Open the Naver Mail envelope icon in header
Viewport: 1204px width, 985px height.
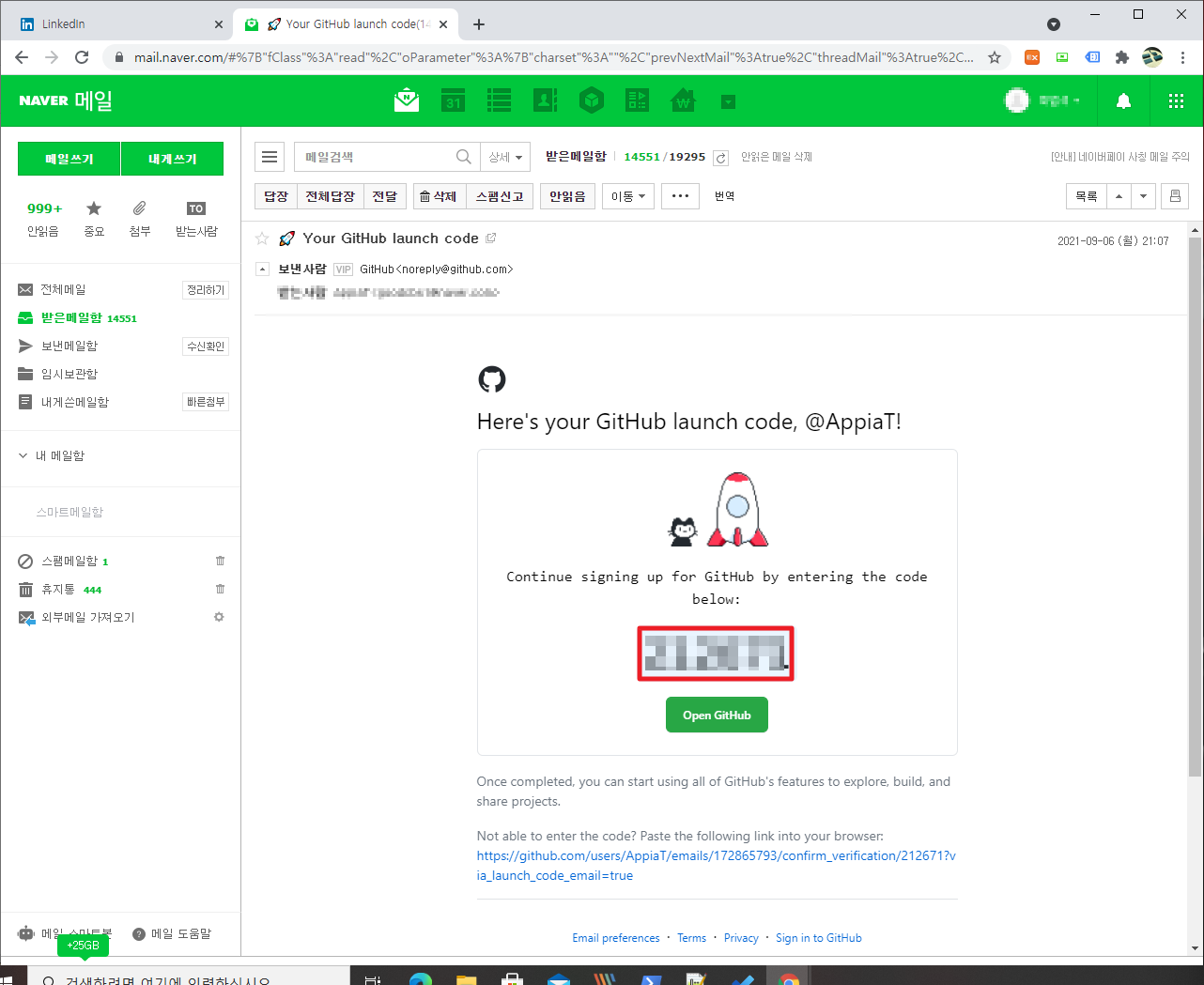[x=407, y=100]
